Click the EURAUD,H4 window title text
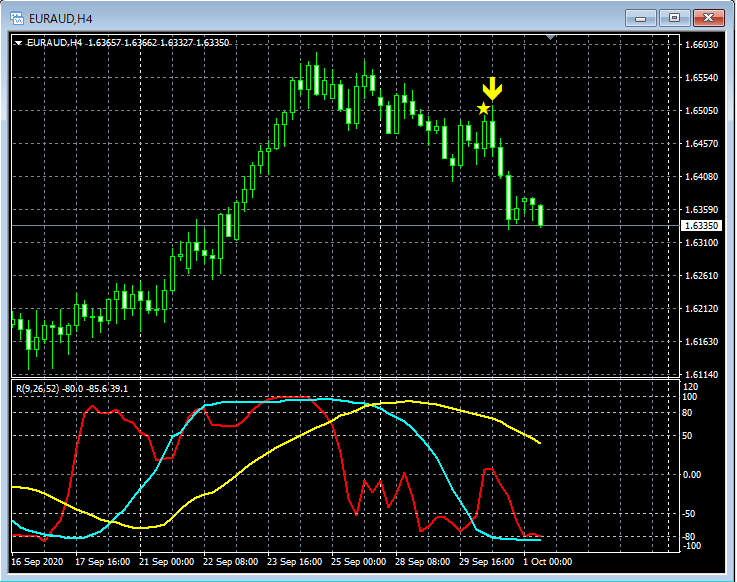This screenshot has width=737, height=582. tap(61, 19)
